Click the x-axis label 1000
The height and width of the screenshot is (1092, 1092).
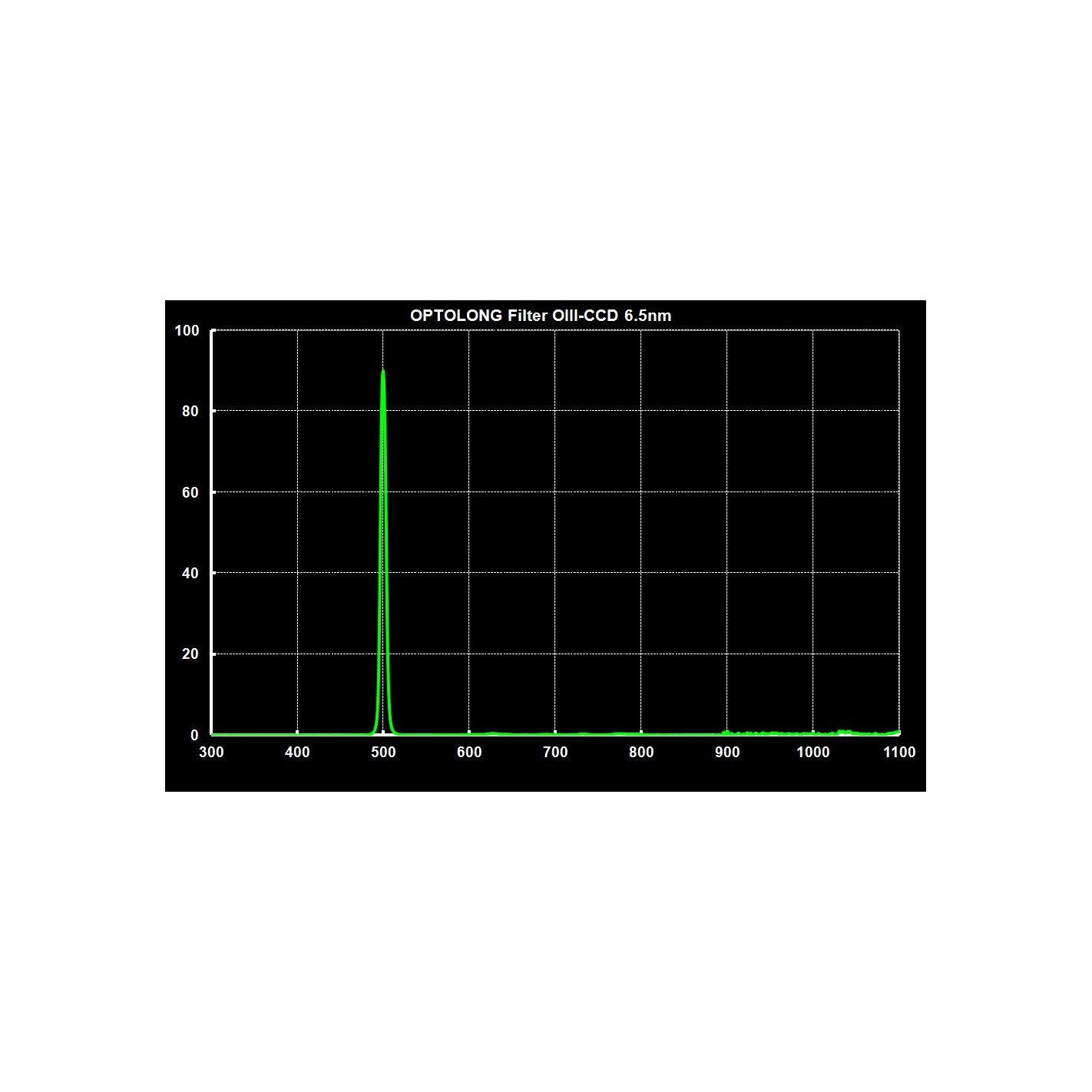tap(813, 753)
